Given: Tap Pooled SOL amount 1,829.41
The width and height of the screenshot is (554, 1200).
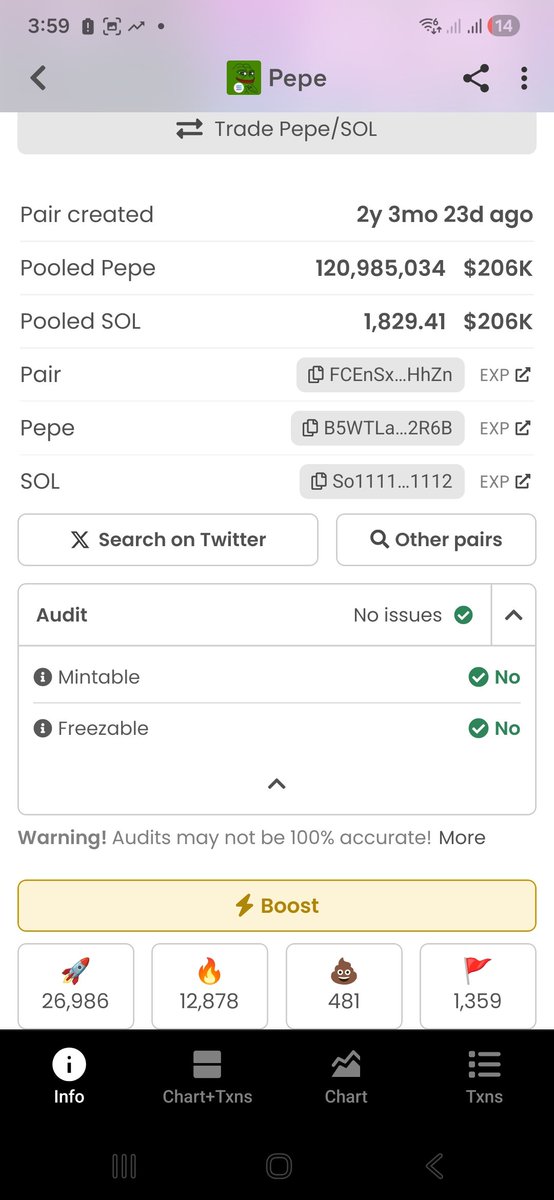Looking at the screenshot, I should (404, 322).
